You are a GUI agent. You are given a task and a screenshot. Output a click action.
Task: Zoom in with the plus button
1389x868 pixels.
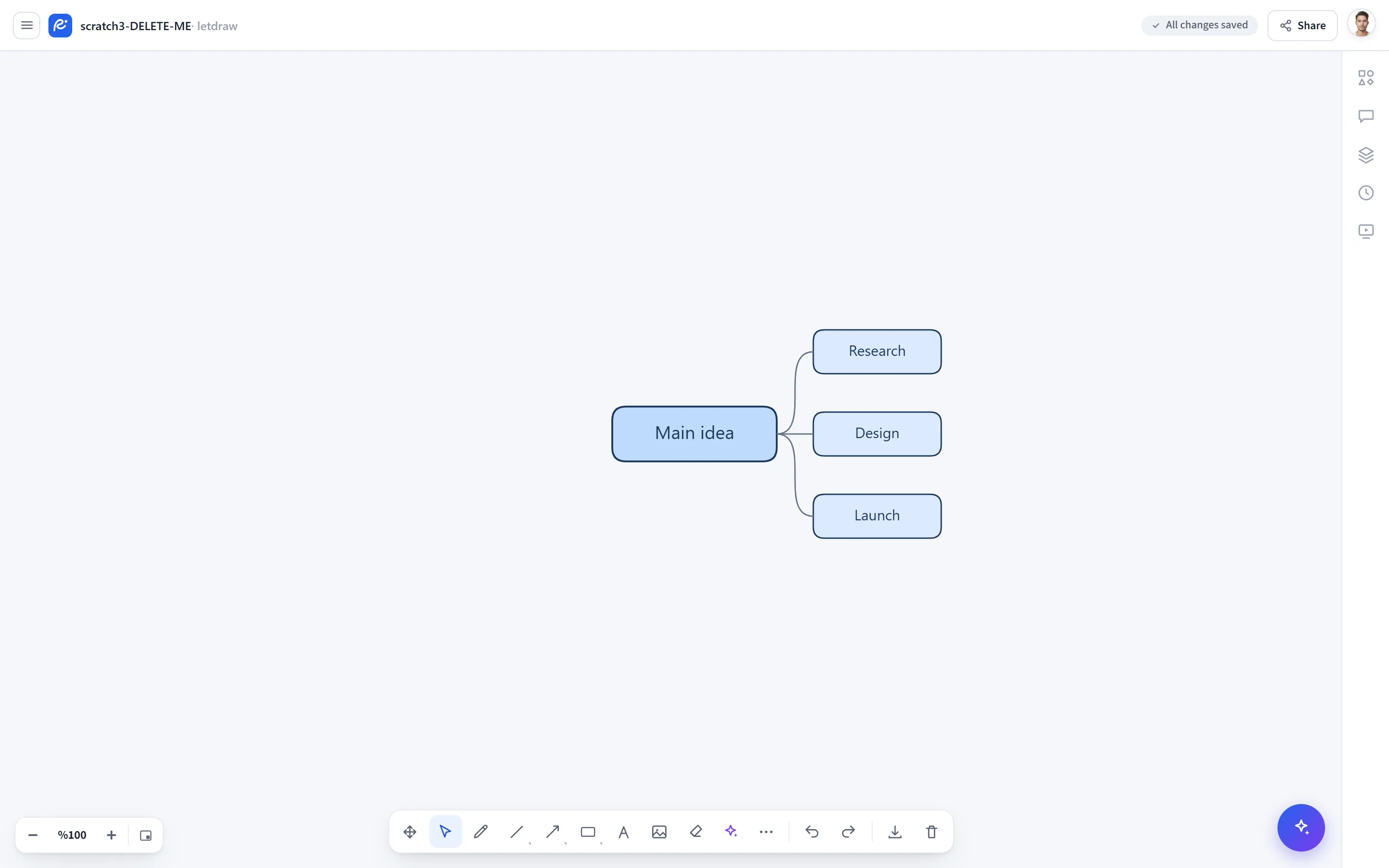pyautogui.click(x=111, y=835)
